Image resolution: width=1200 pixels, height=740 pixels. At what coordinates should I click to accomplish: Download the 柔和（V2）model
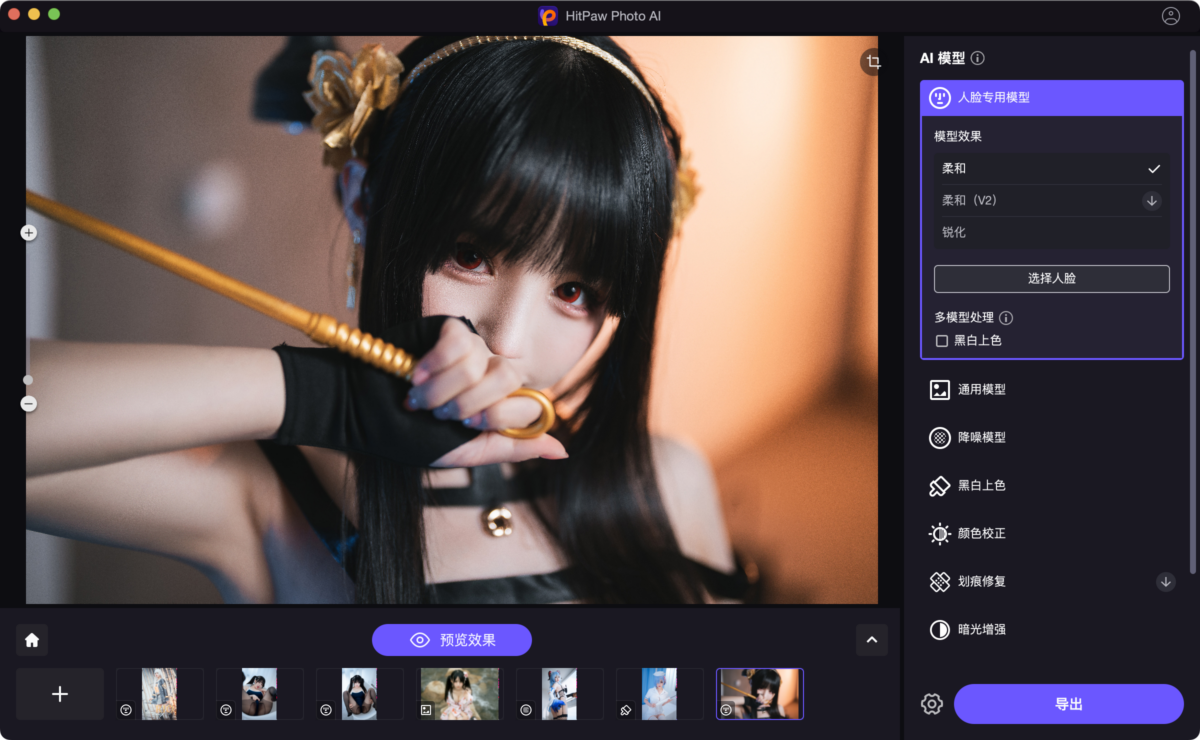tap(1152, 200)
